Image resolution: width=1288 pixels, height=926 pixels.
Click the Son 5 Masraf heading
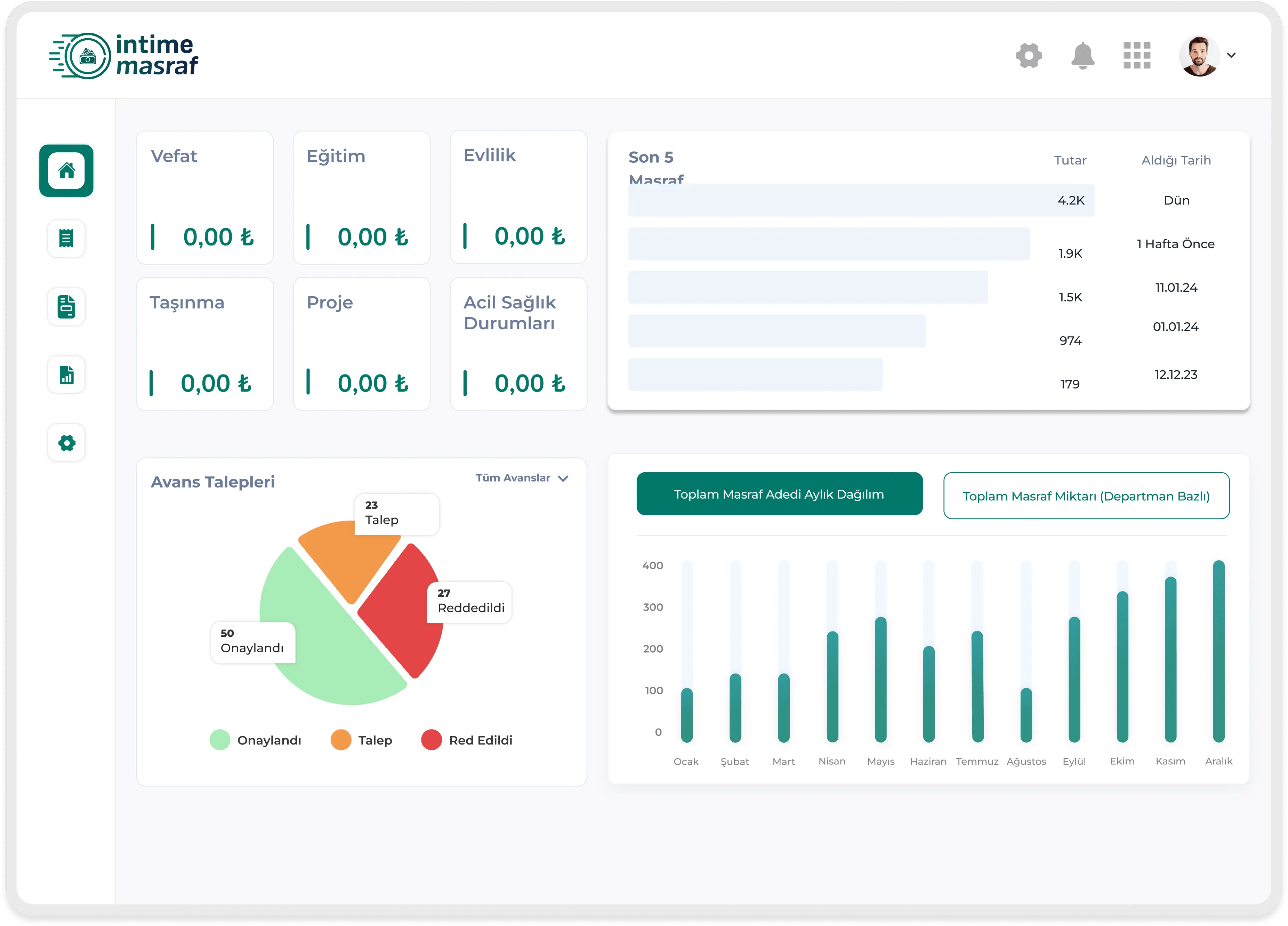click(656, 168)
